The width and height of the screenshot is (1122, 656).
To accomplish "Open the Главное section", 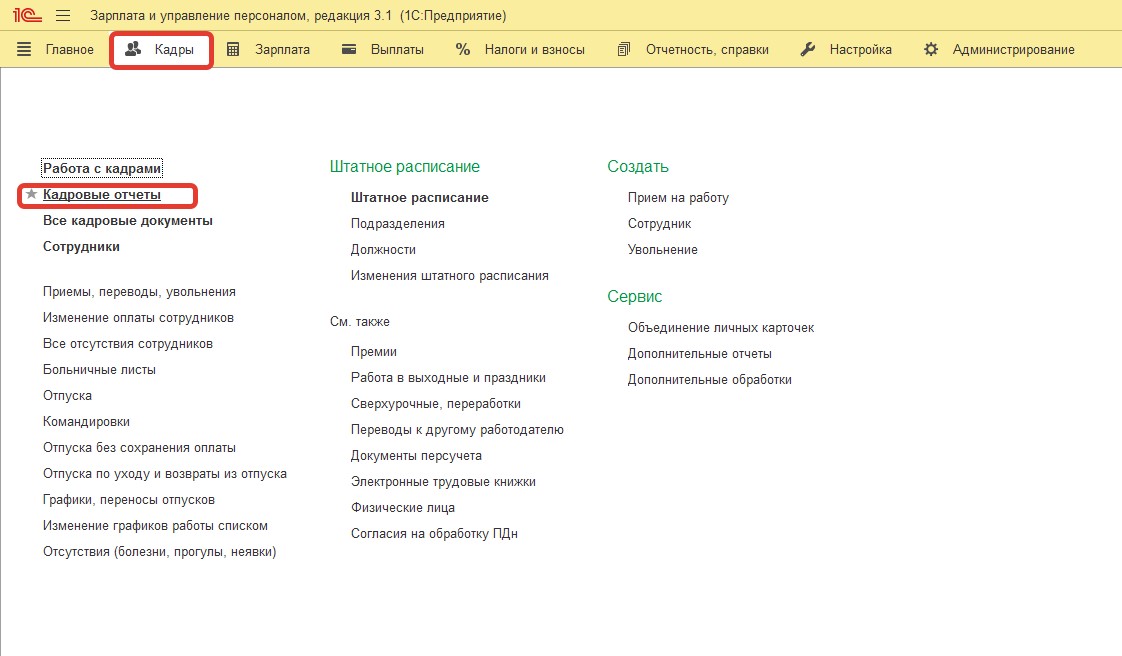I will [x=69, y=49].
